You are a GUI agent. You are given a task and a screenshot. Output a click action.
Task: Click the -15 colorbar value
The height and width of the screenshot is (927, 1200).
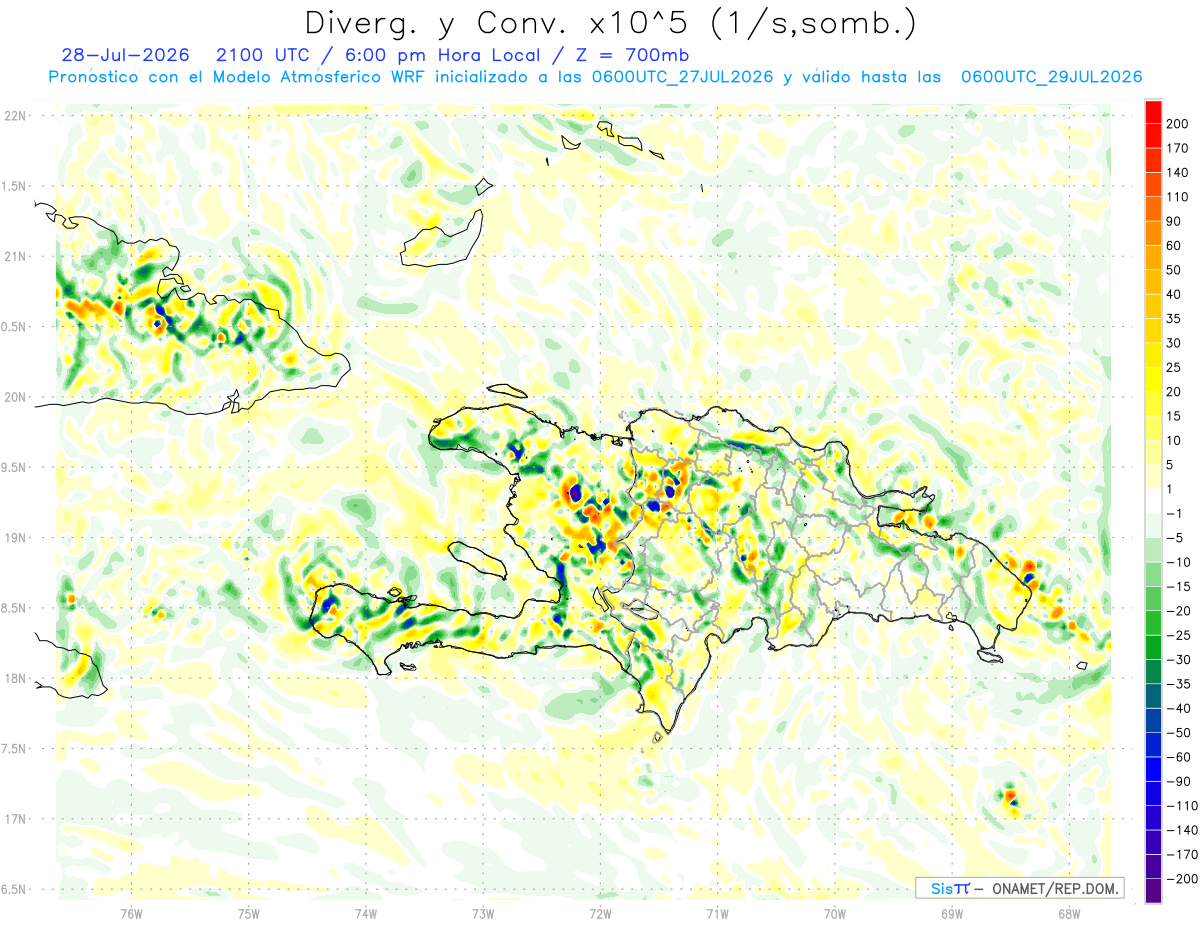[1177, 588]
